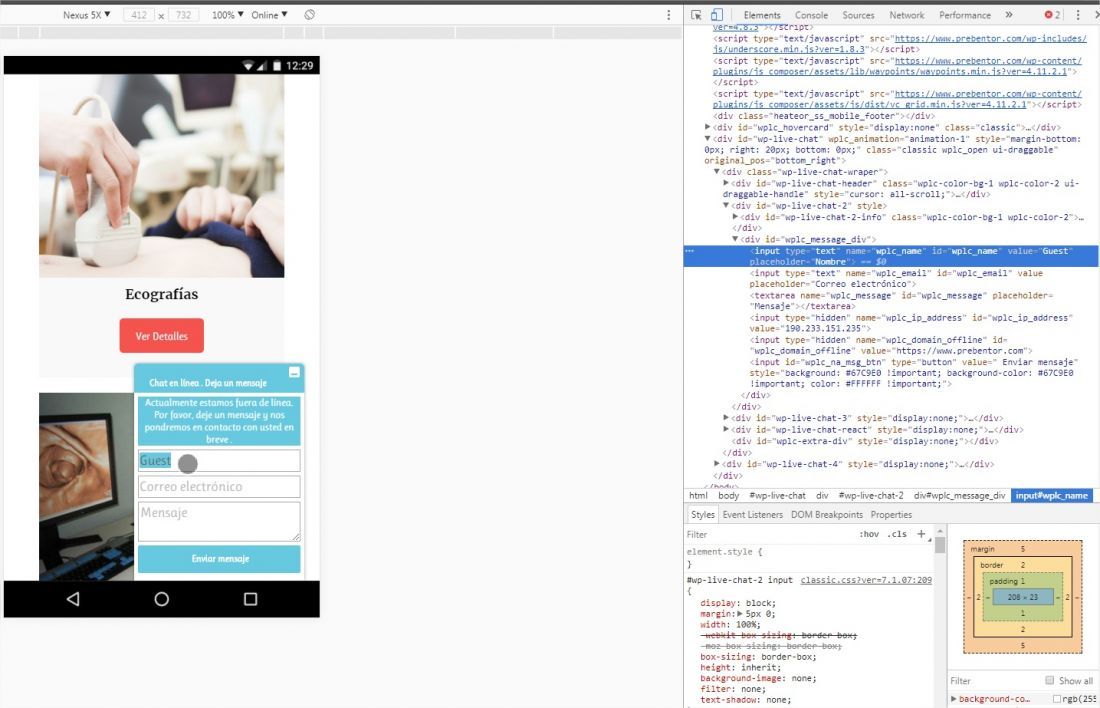Click the ultrasound photo thumbnail above Ecografías
Screen dimensions: 1100x708
[161, 176]
